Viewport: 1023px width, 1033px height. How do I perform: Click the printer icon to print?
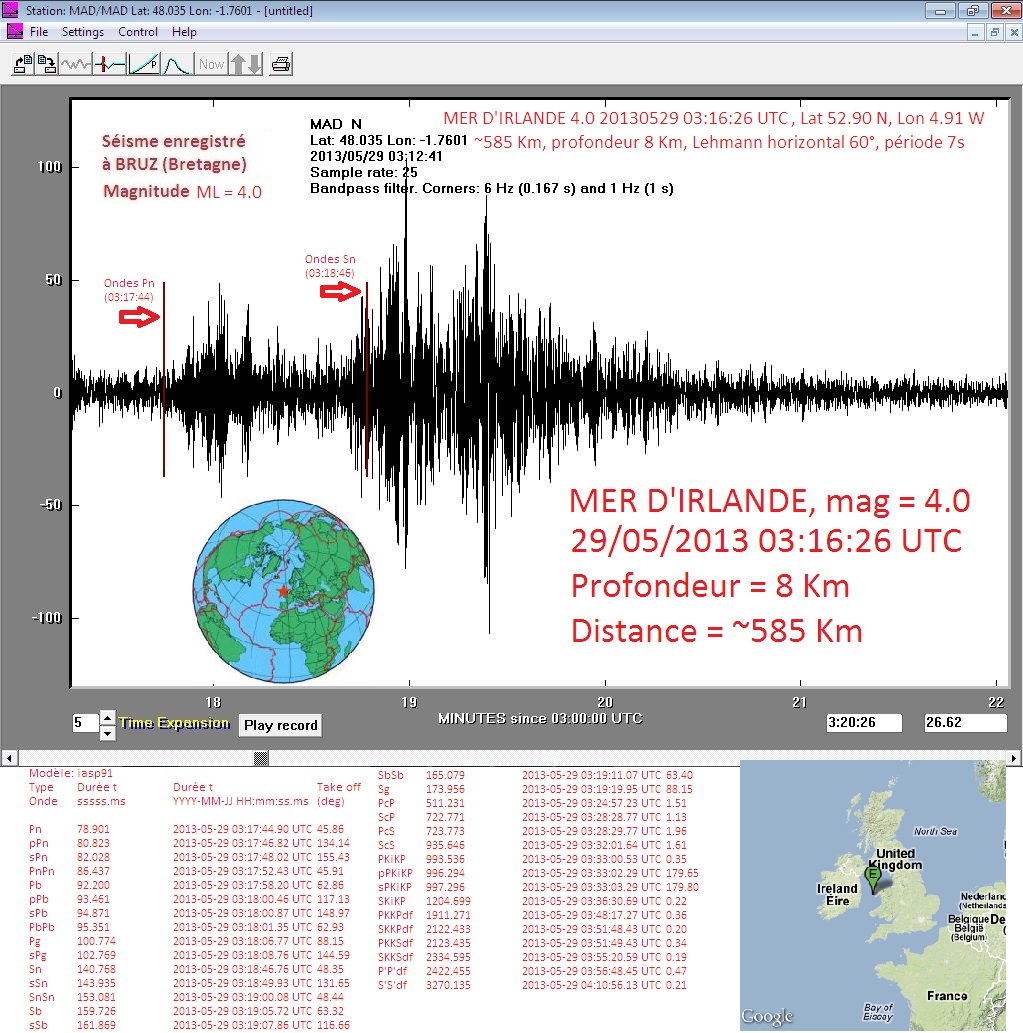tap(281, 64)
